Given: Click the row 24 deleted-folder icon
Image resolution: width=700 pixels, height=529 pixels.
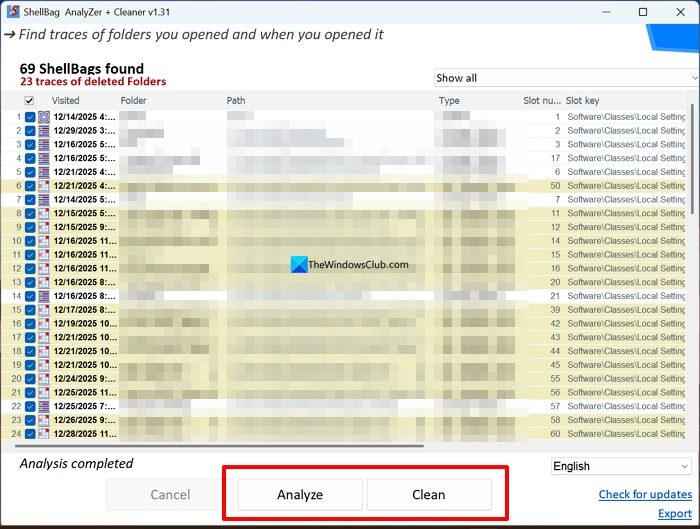Looking at the screenshot, I should (x=44, y=434).
